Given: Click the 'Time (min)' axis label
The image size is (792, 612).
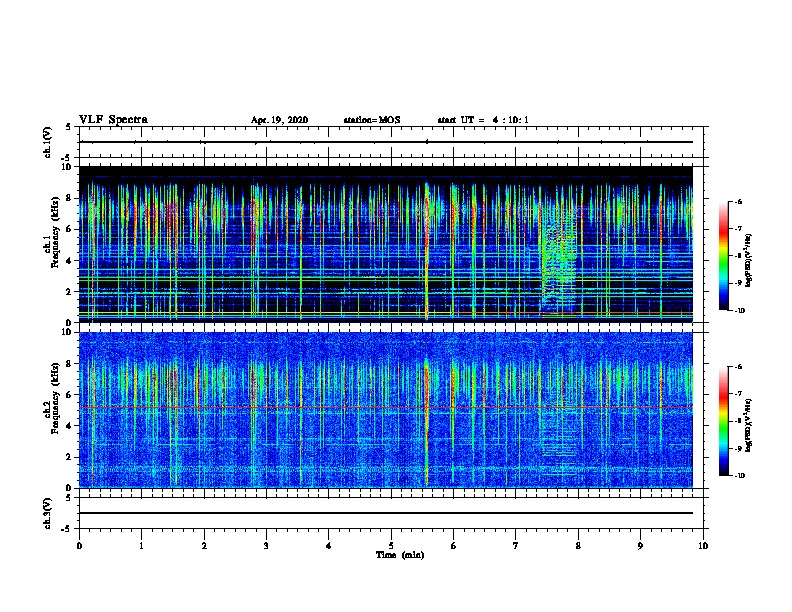Looking at the screenshot, I should 400,555.
